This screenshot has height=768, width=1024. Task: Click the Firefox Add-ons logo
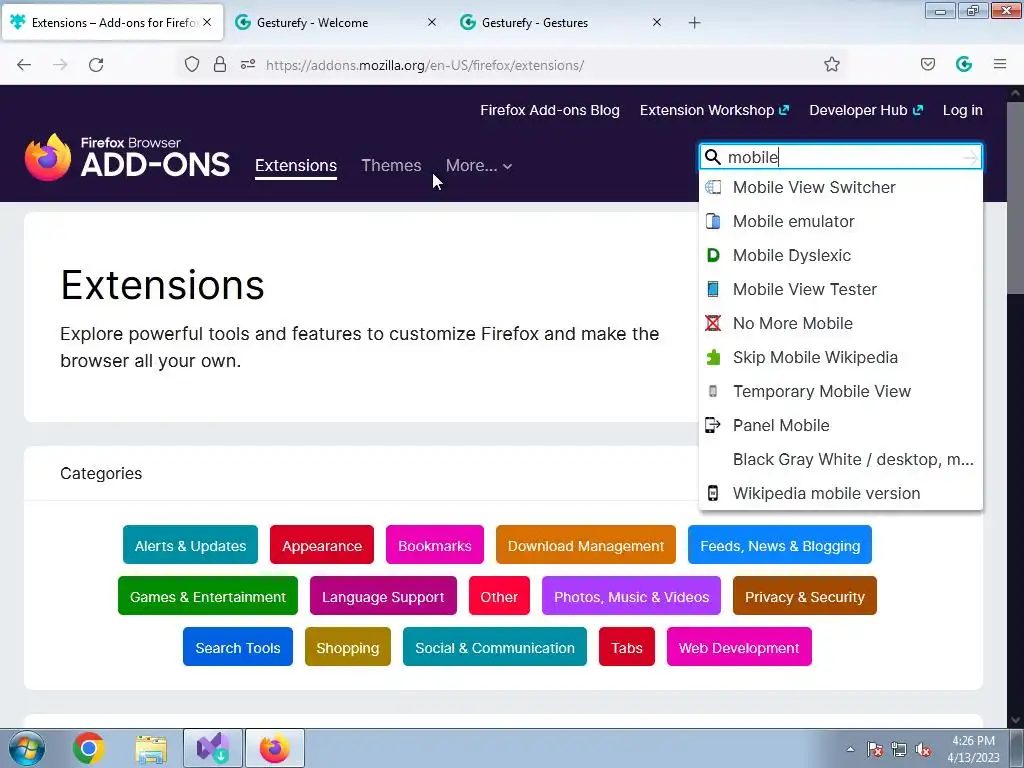[127, 157]
